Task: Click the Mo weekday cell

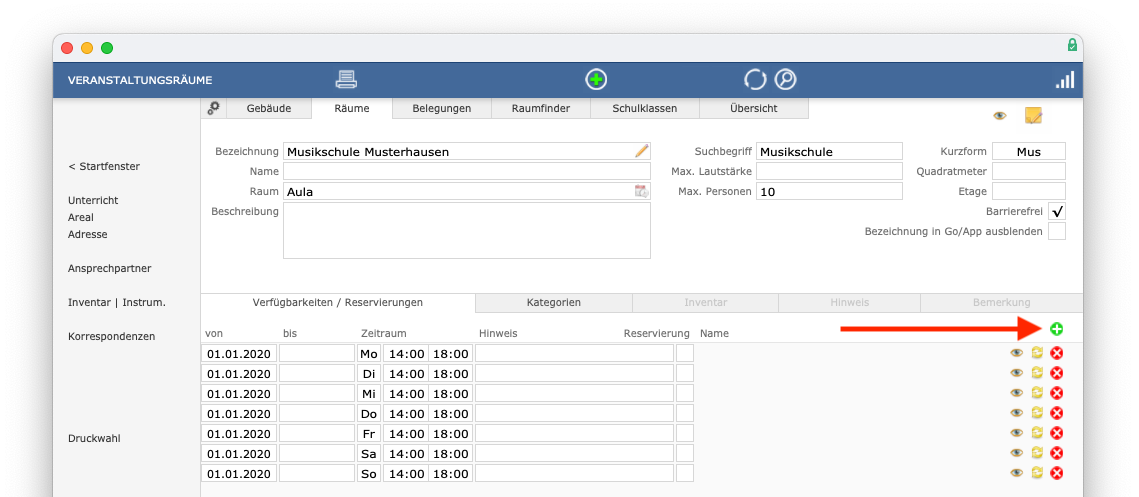Action: click(x=369, y=353)
